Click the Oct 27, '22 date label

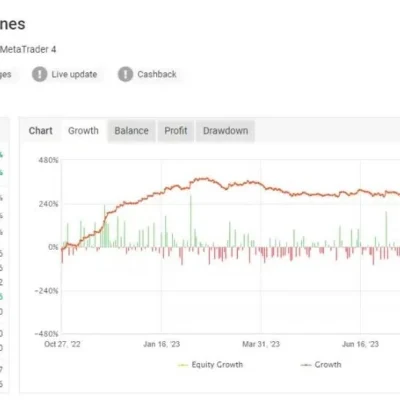click(x=62, y=344)
